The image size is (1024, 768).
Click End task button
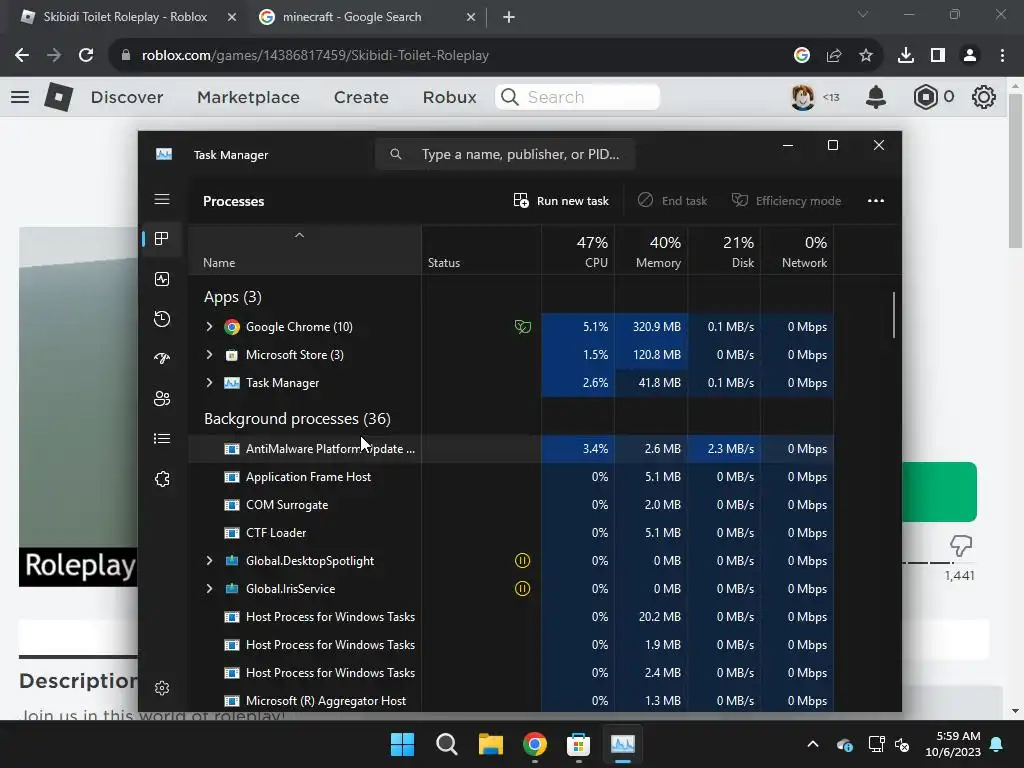tap(672, 200)
